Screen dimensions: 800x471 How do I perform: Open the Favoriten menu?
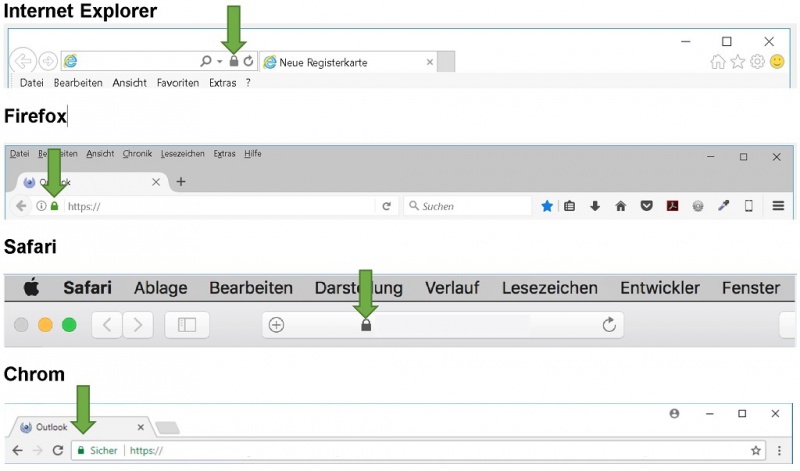[178, 83]
